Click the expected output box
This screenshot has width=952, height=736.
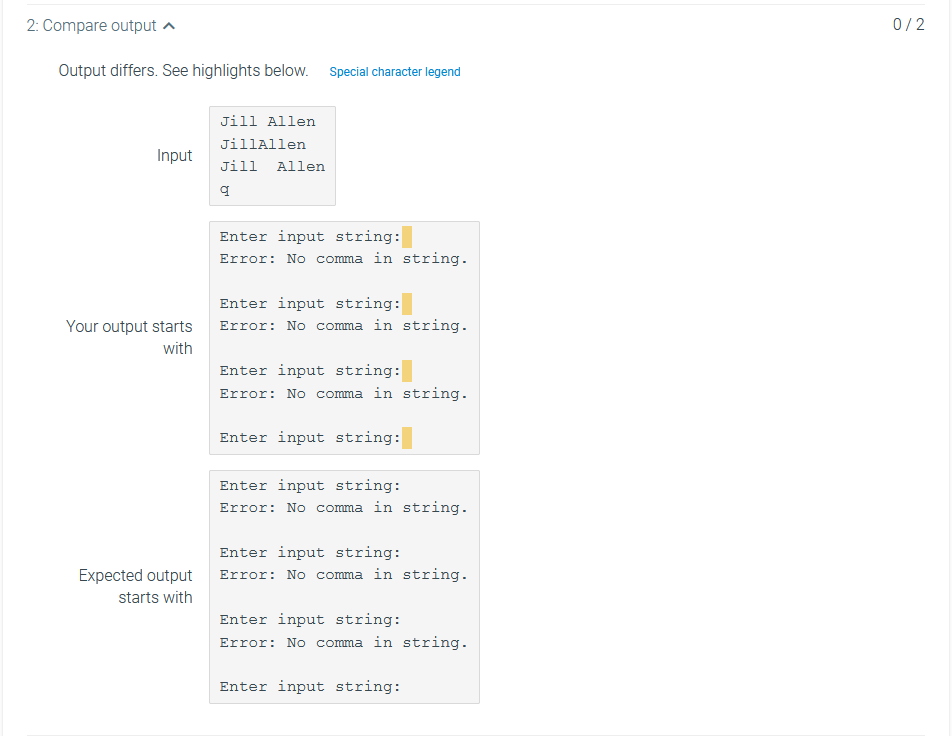click(x=344, y=586)
